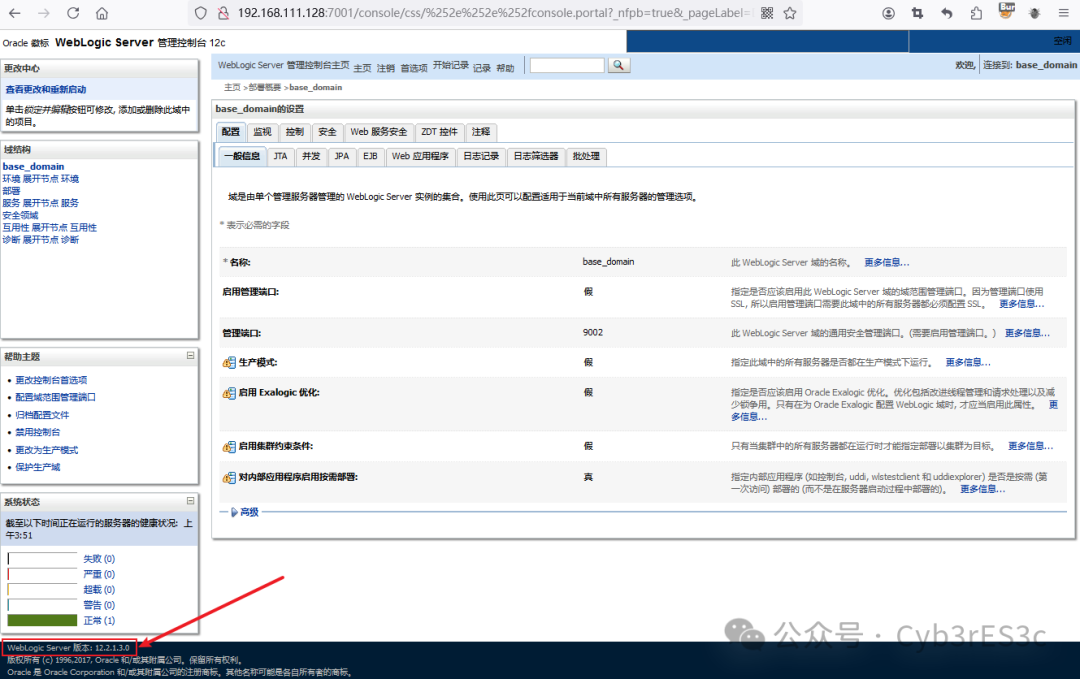Viewport: 1080px width, 679px height.
Task: Click the console search magnifier button
Action: [x=619, y=65]
